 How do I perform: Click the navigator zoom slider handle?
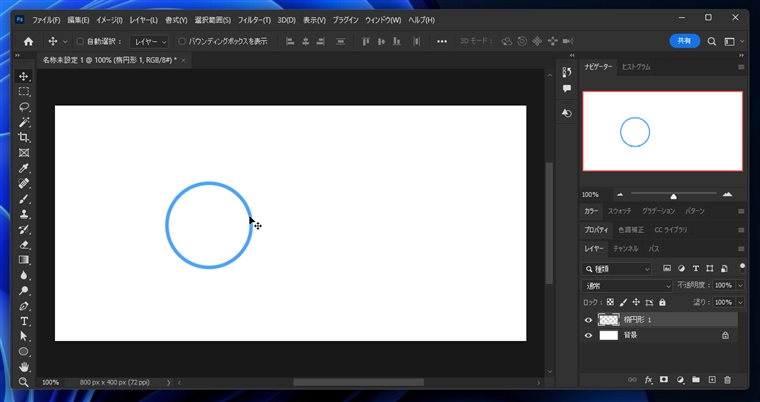point(673,195)
